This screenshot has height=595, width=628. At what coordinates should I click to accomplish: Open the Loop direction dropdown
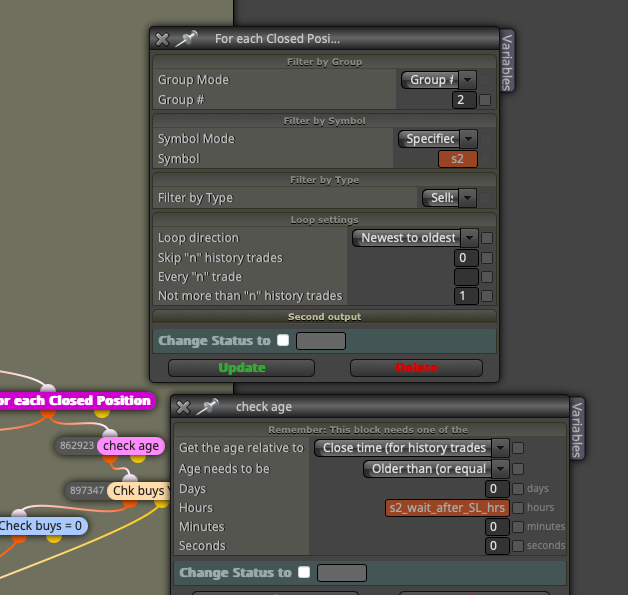point(415,238)
